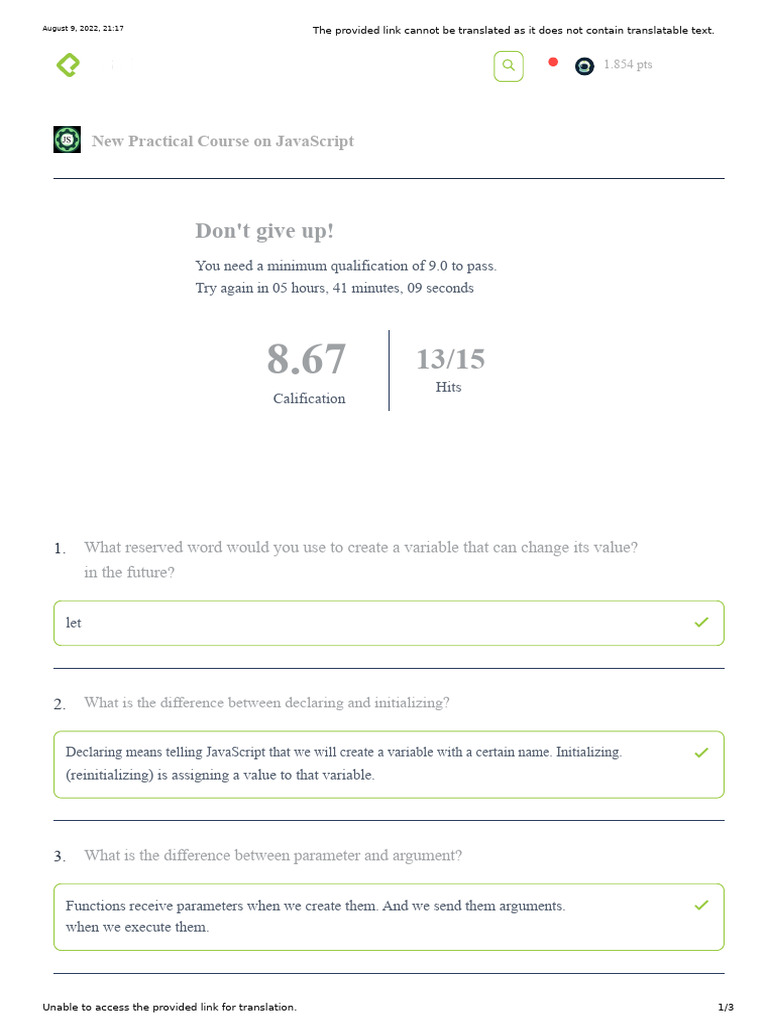Viewport: 768px width, 1024px height.
Task: Click the 13/15 hits counter
Action: (450, 359)
